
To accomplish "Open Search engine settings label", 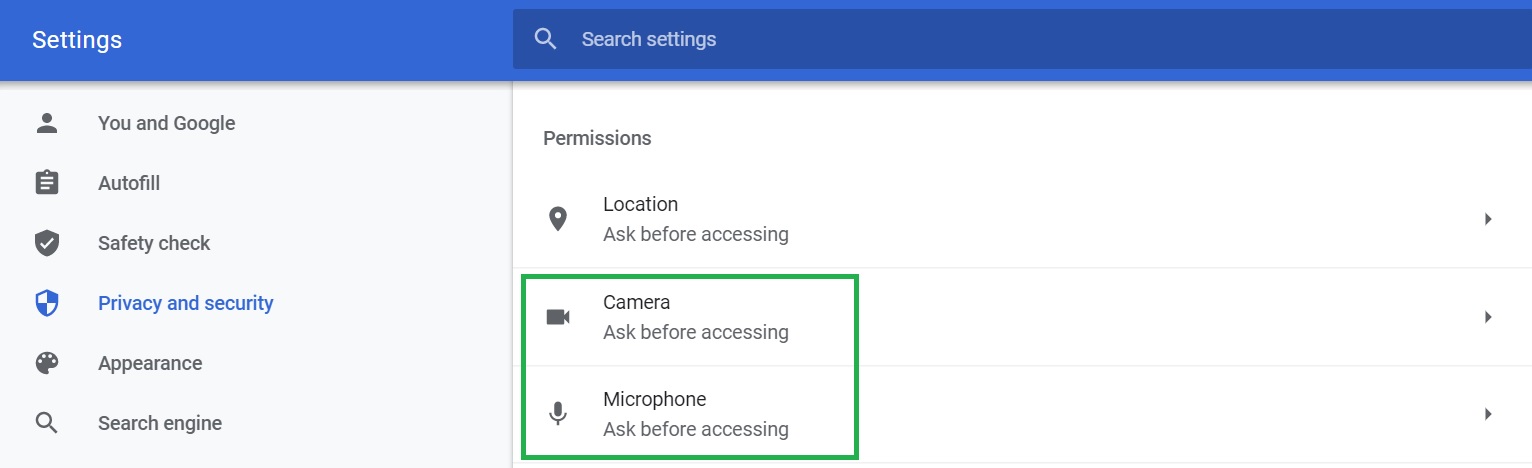I will 160,423.
